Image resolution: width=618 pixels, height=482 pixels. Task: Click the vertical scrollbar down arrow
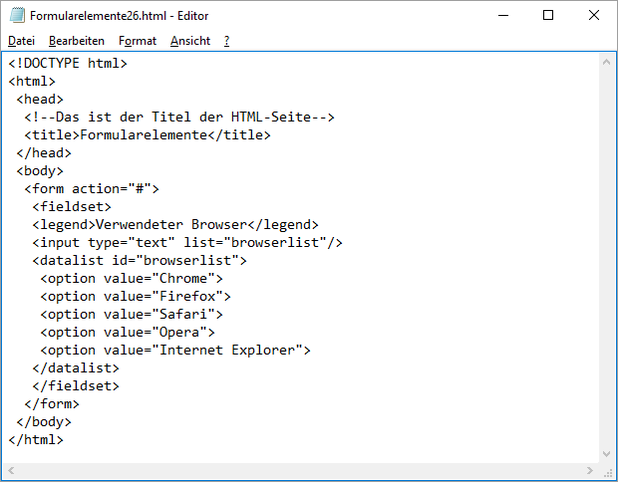point(607,454)
